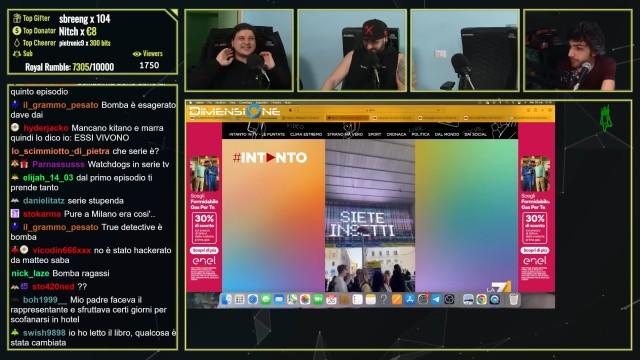Open Launchpad in the dock
Image resolution: width=640 pixels, height=360 pixels.
tap(240, 300)
